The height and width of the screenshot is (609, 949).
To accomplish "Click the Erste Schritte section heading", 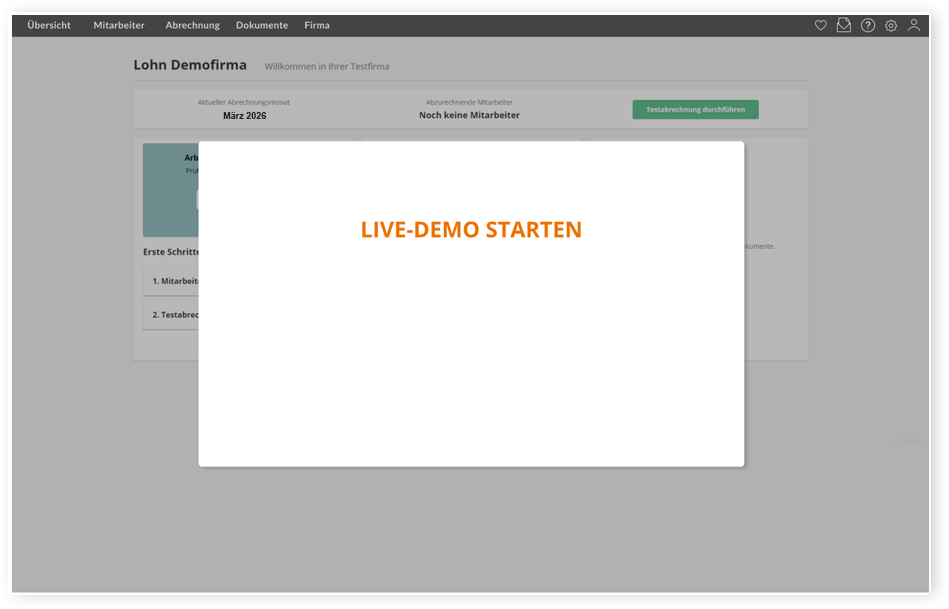I will 171,252.
